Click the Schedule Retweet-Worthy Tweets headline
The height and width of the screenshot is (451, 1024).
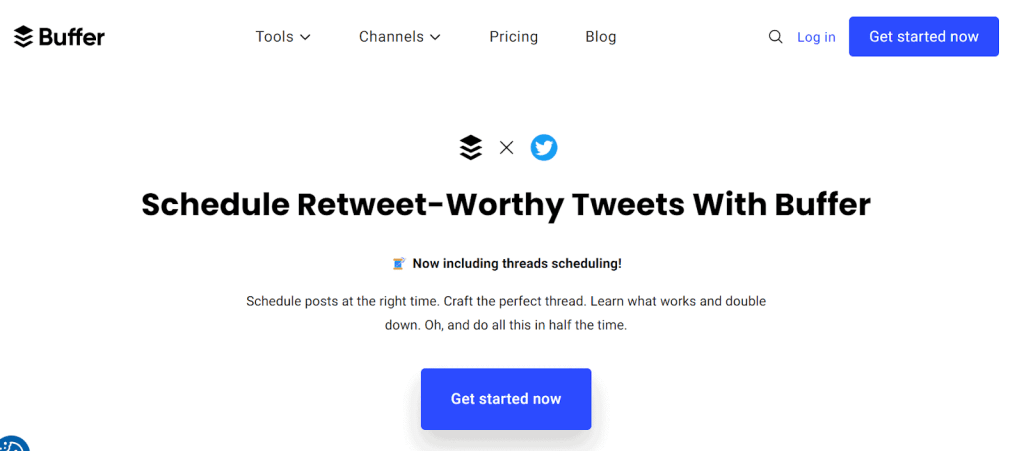[506, 204]
